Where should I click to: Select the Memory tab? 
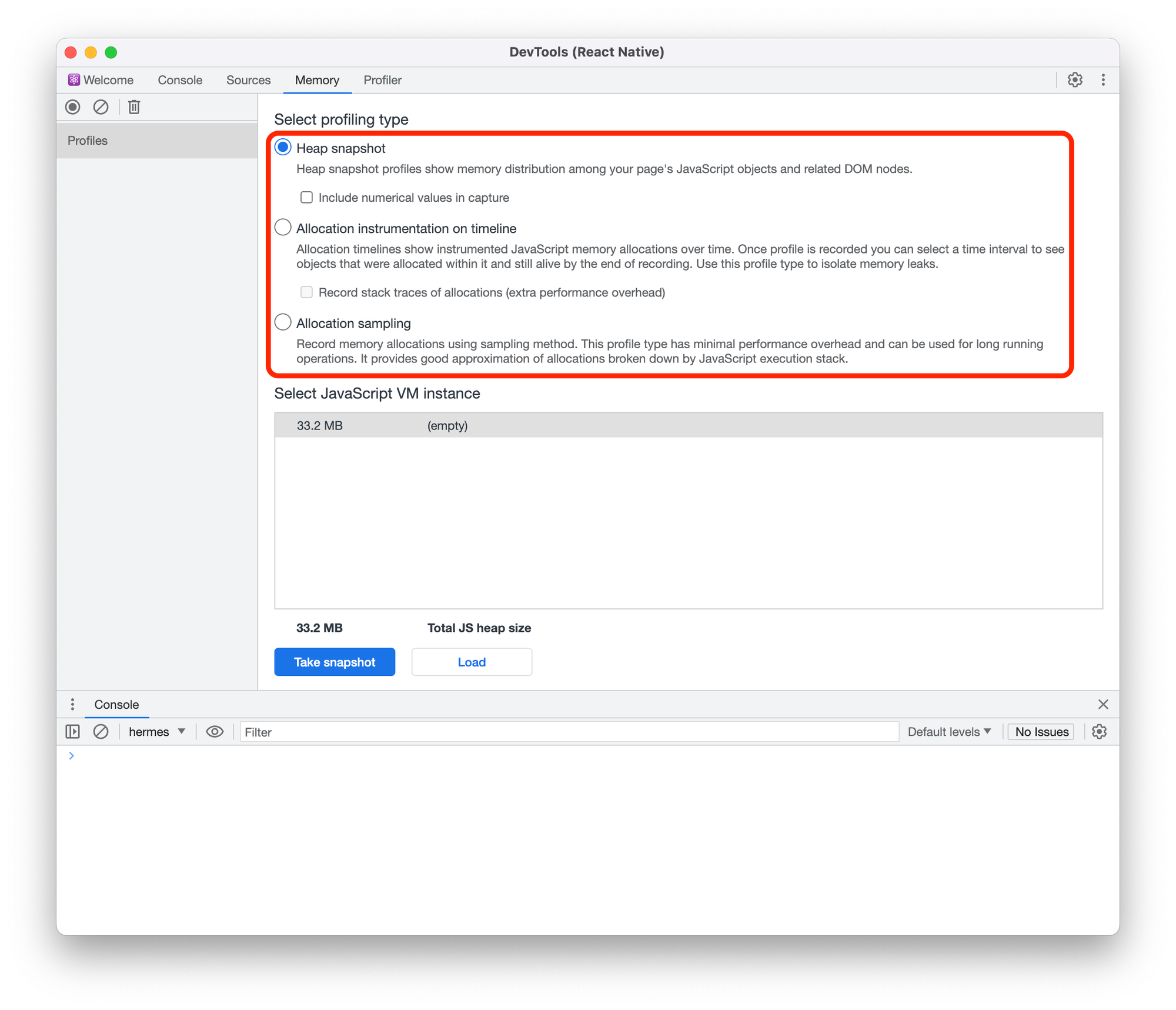tap(317, 80)
